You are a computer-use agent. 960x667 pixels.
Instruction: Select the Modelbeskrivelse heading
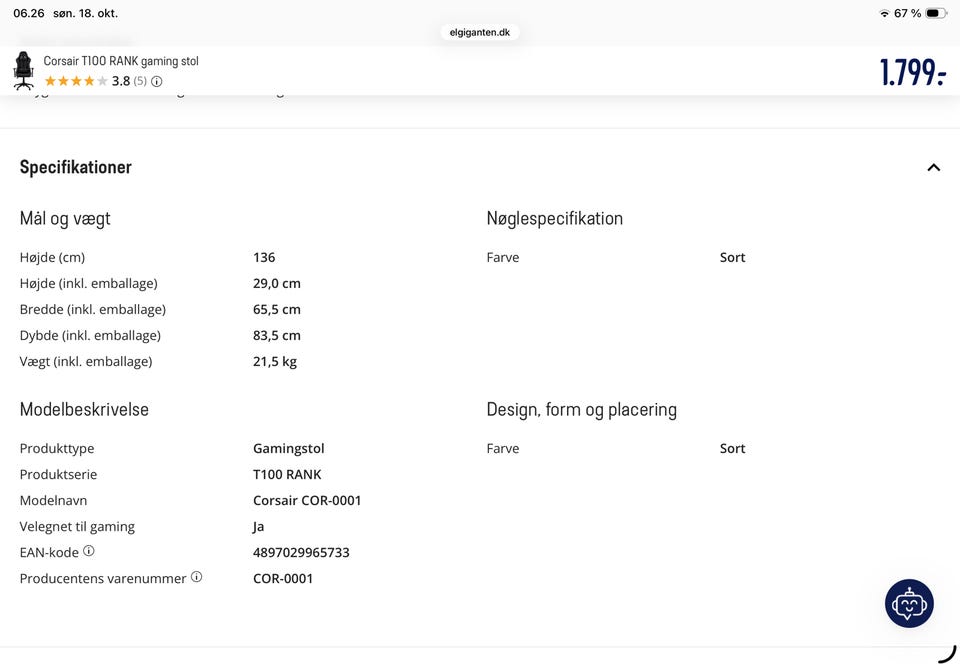84,409
